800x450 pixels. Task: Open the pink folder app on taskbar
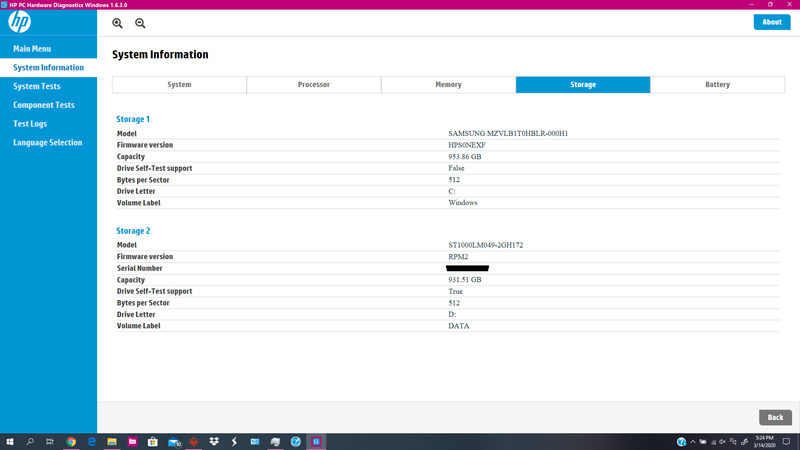pyautogui.click(x=132, y=442)
